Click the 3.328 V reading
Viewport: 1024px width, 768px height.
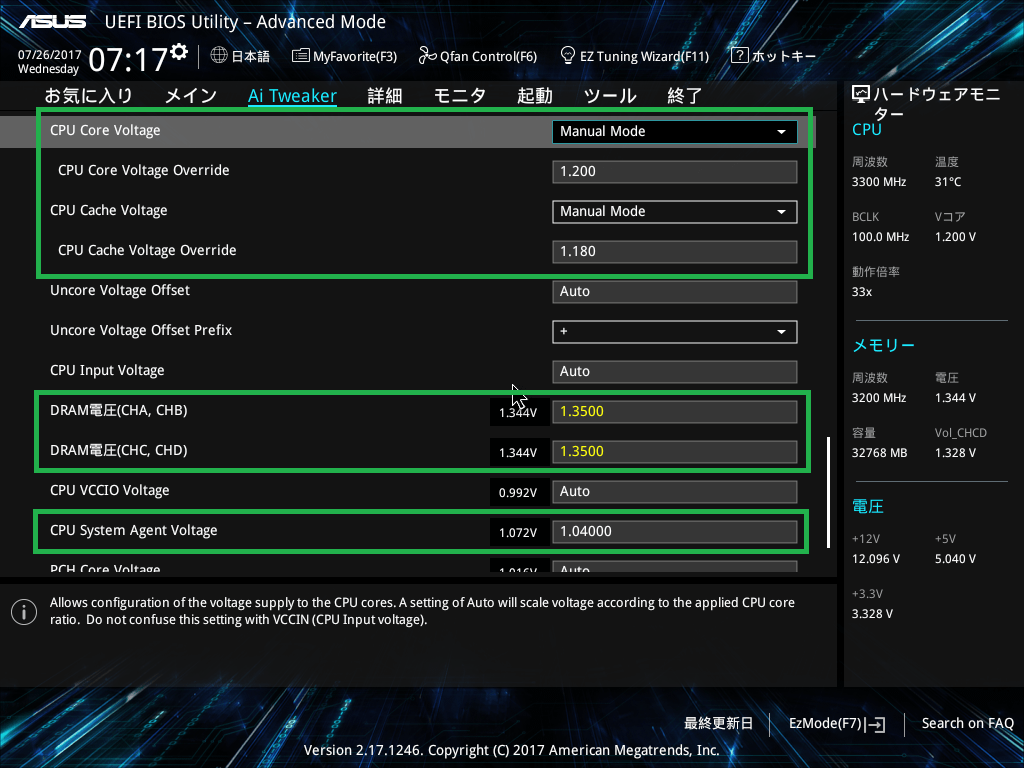coord(872,614)
